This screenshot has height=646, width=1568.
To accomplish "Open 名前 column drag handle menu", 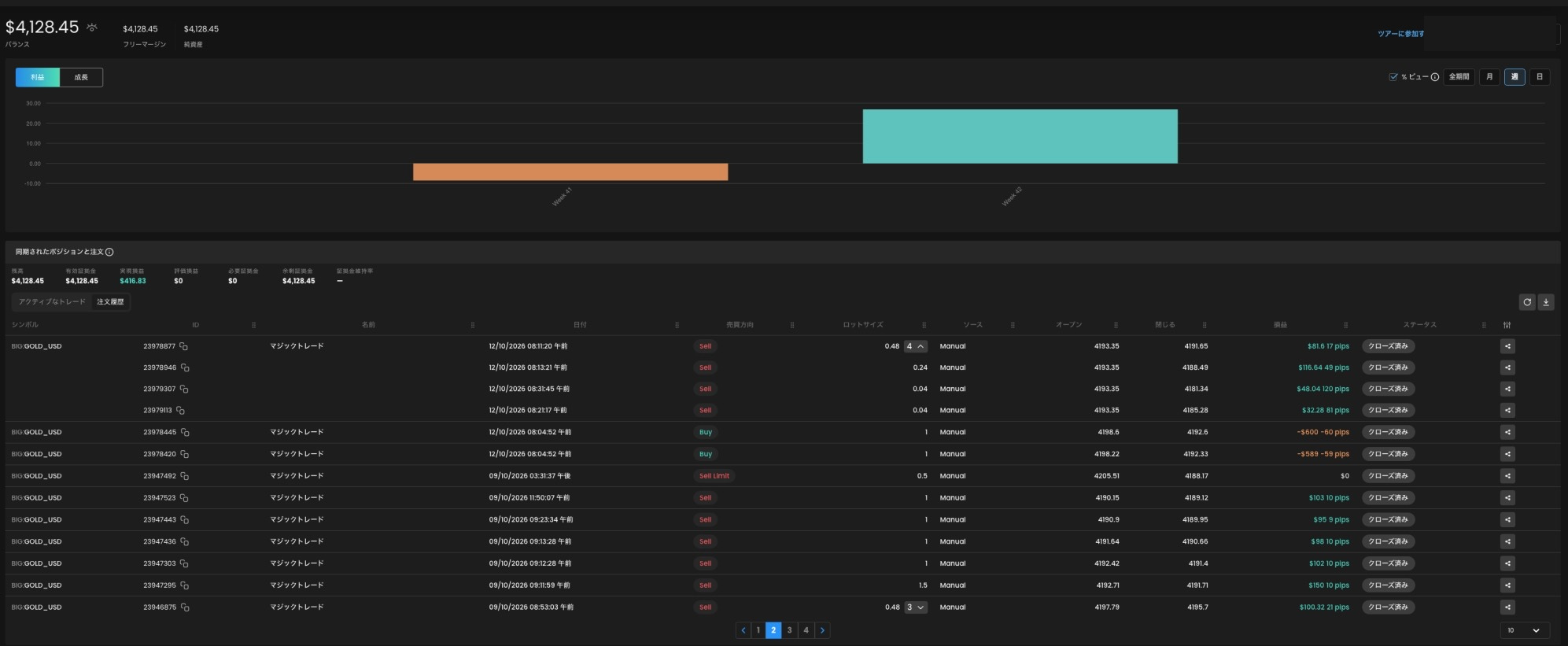I will coord(472,325).
